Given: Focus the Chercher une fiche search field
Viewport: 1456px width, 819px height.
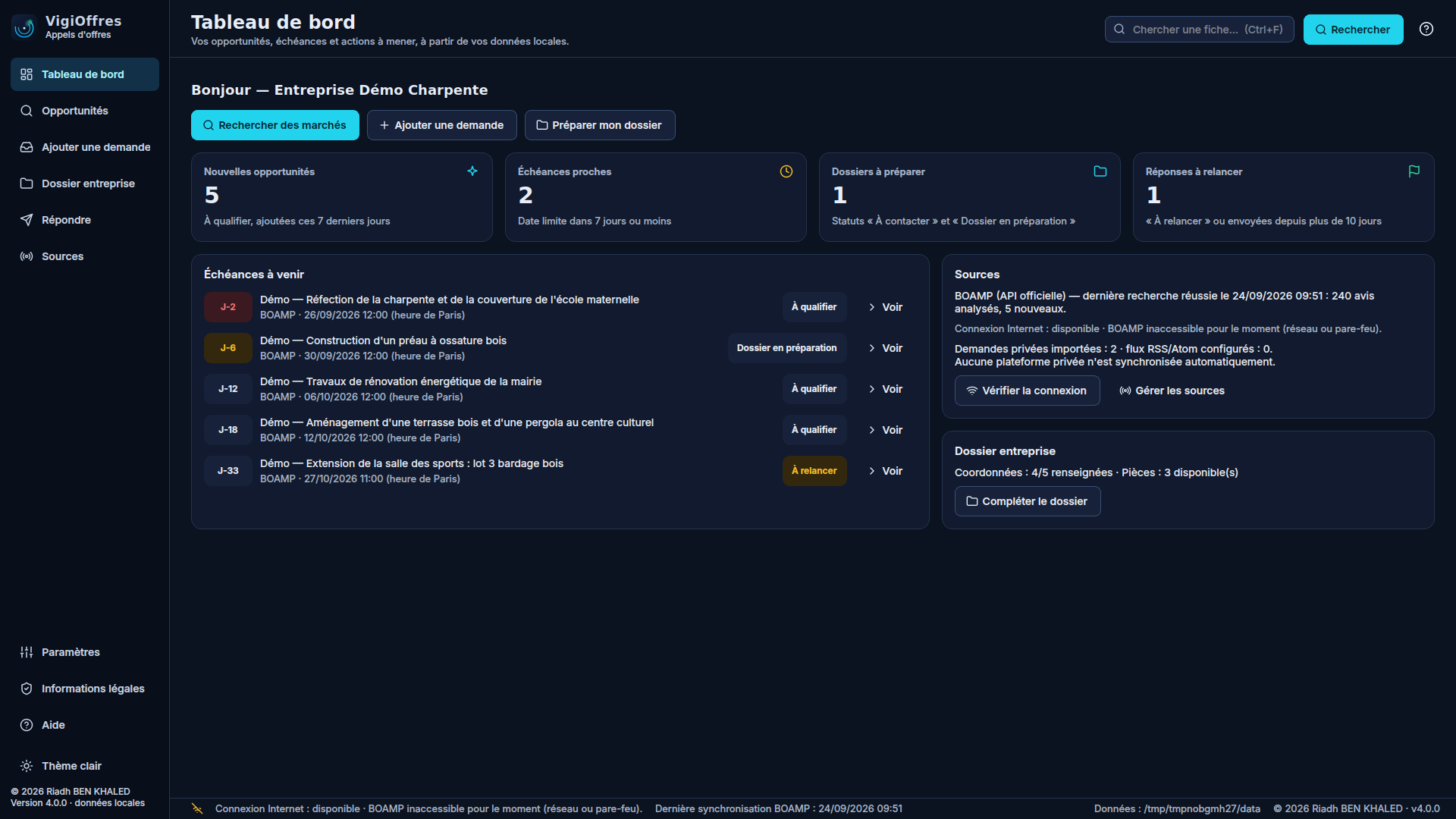Looking at the screenshot, I should (1200, 30).
